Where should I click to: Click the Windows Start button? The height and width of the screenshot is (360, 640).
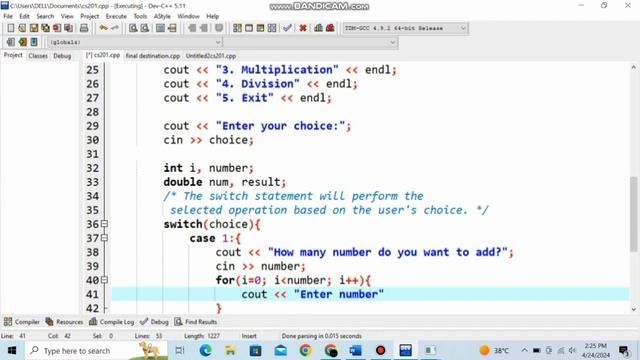pyautogui.click(x=12, y=351)
